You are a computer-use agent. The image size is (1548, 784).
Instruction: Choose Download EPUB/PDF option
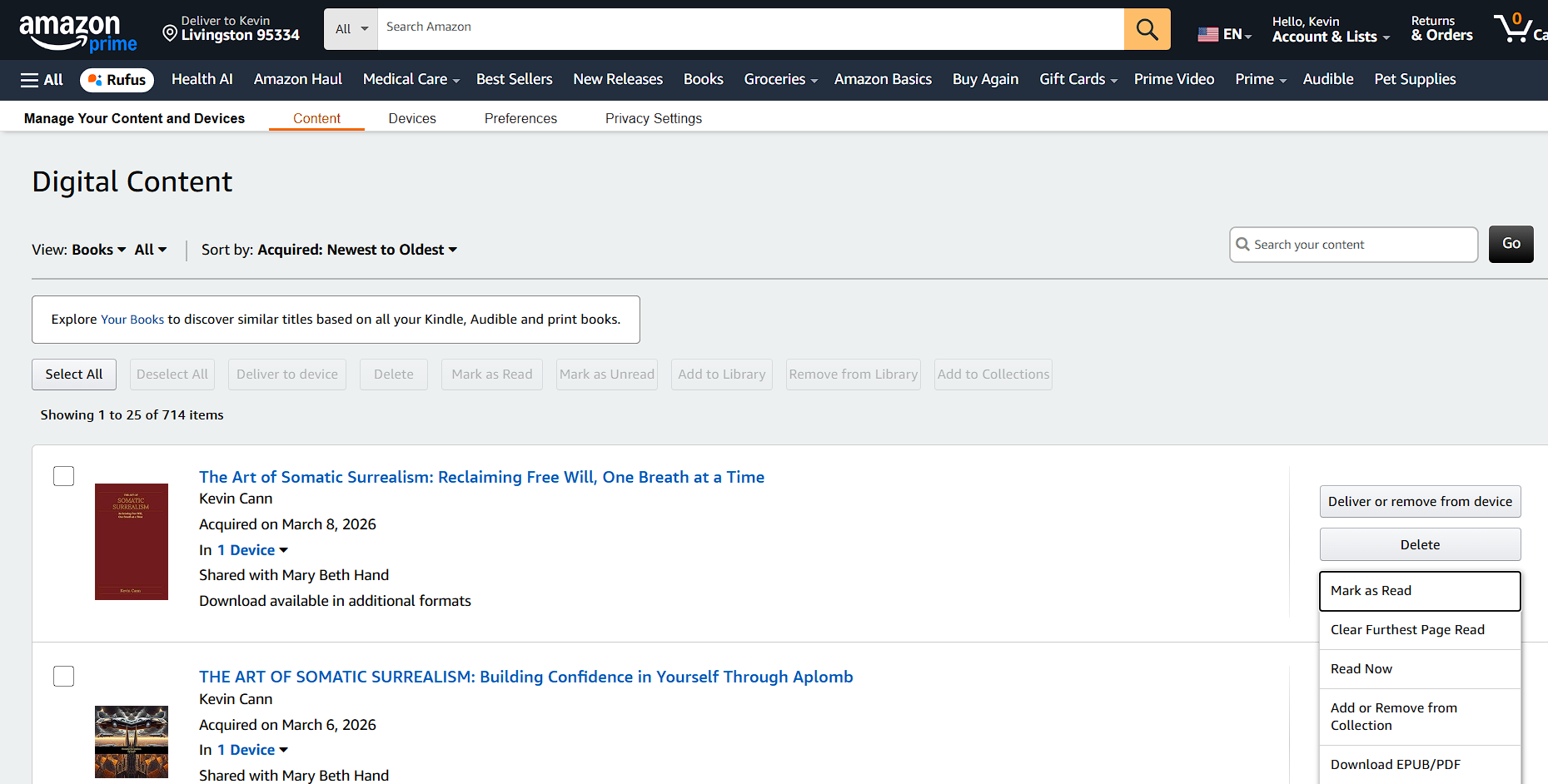(x=1420, y=765)
